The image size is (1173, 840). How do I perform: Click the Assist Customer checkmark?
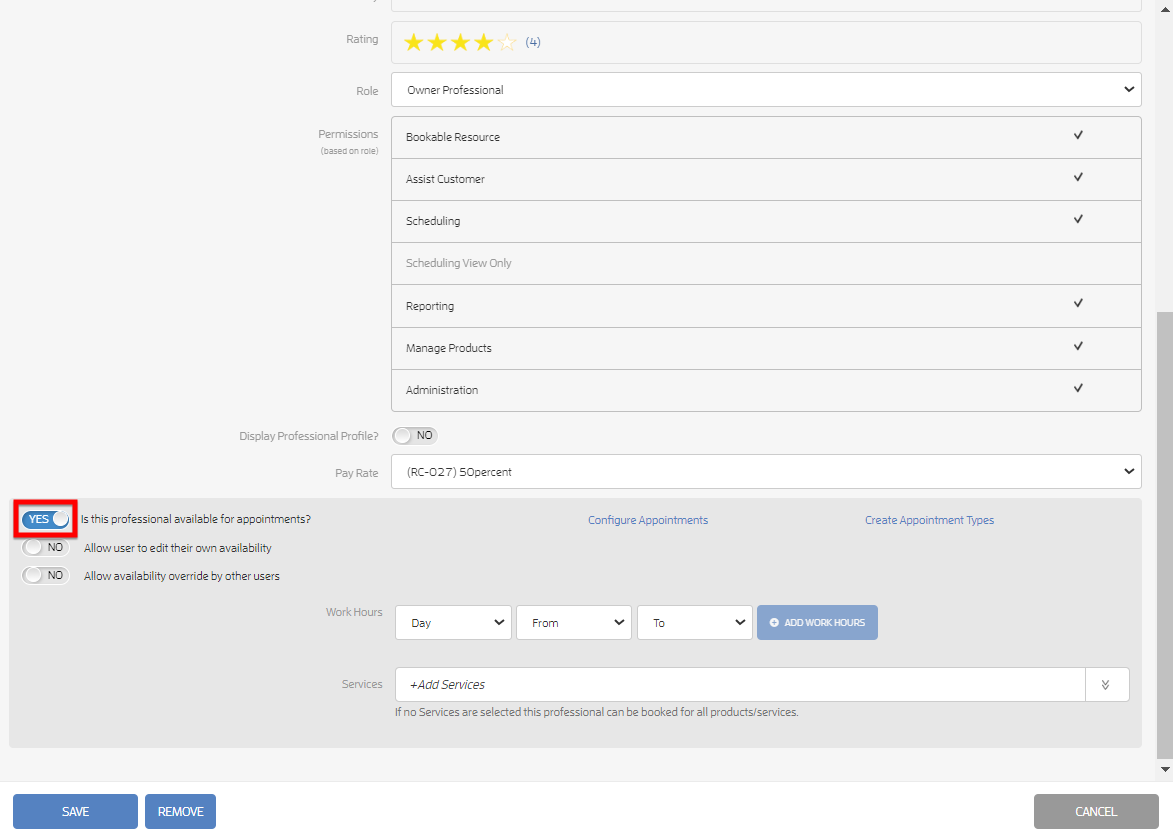coord(1078,177)
